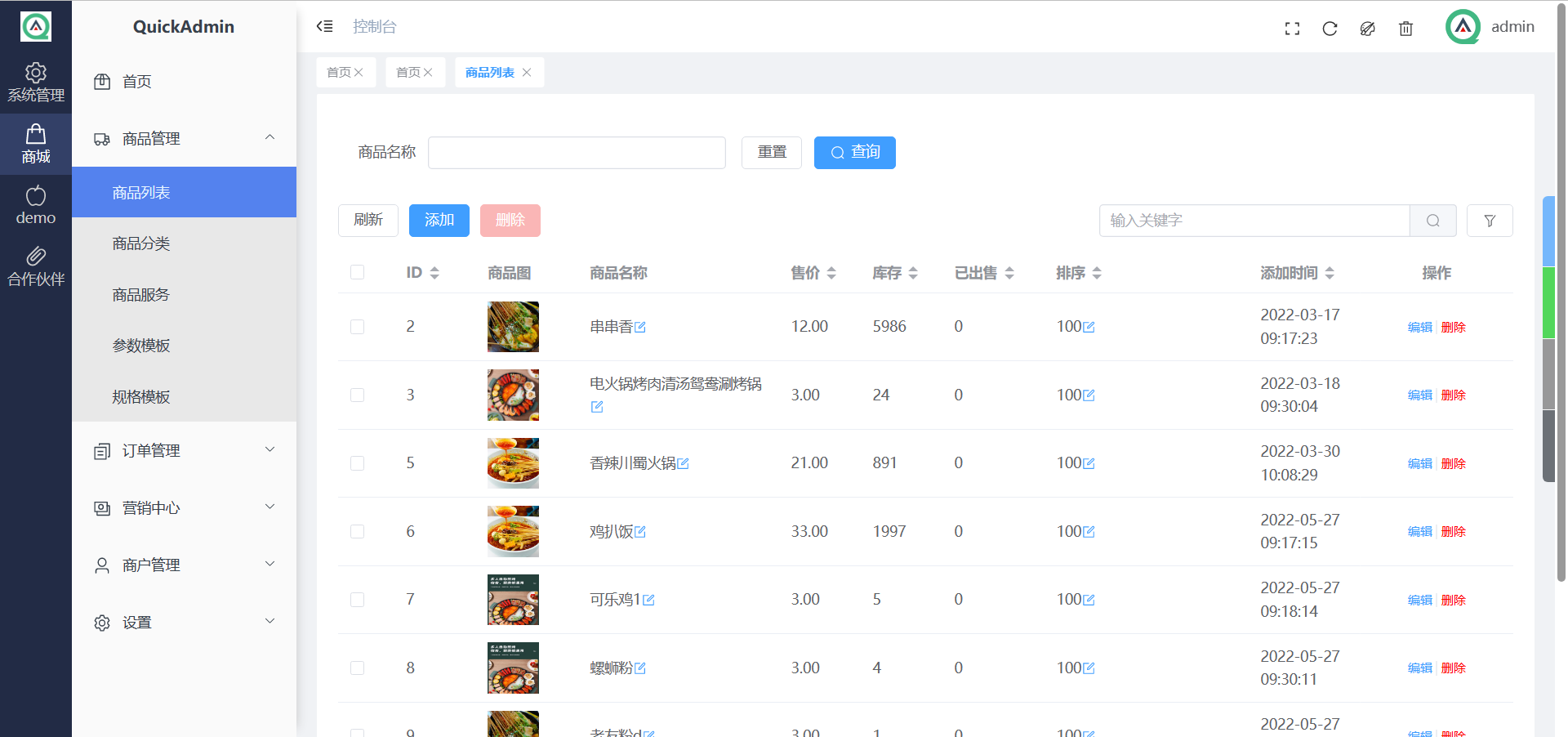
Task: Expand the 订单管理 menu
Action: 184,451
